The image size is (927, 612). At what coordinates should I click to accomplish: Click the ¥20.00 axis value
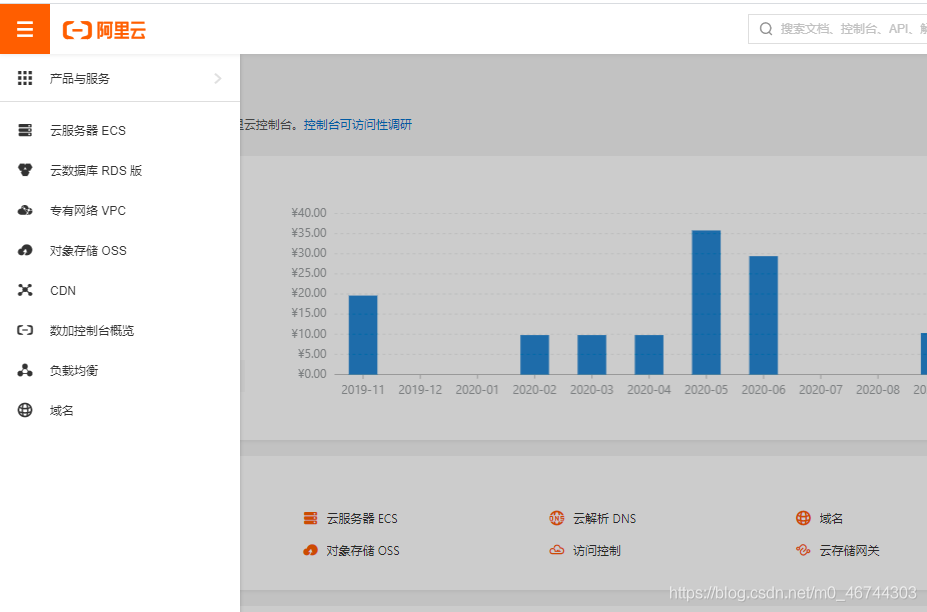(x=309, y=293)
